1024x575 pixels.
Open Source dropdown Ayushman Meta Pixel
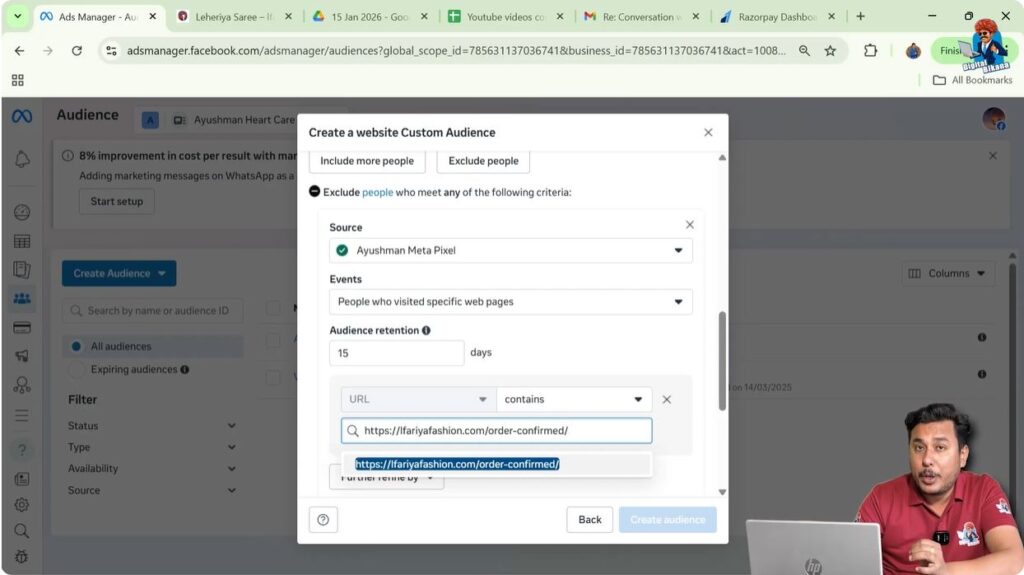(x=511, y=250)
